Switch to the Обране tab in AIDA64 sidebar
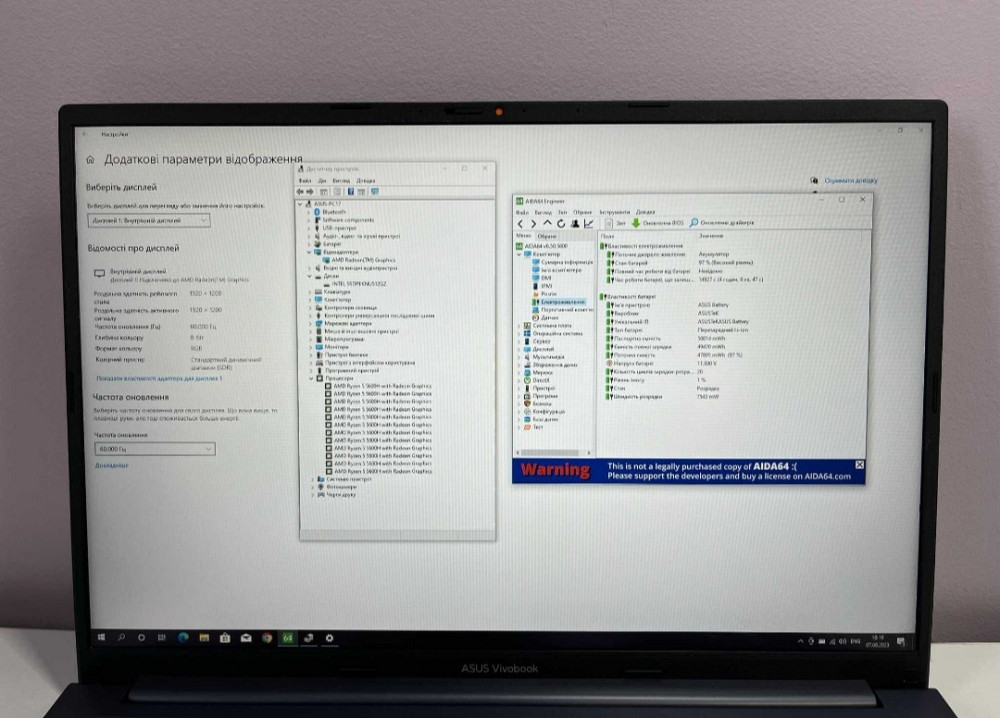The image size is (1000, 718). coord(548,236)
